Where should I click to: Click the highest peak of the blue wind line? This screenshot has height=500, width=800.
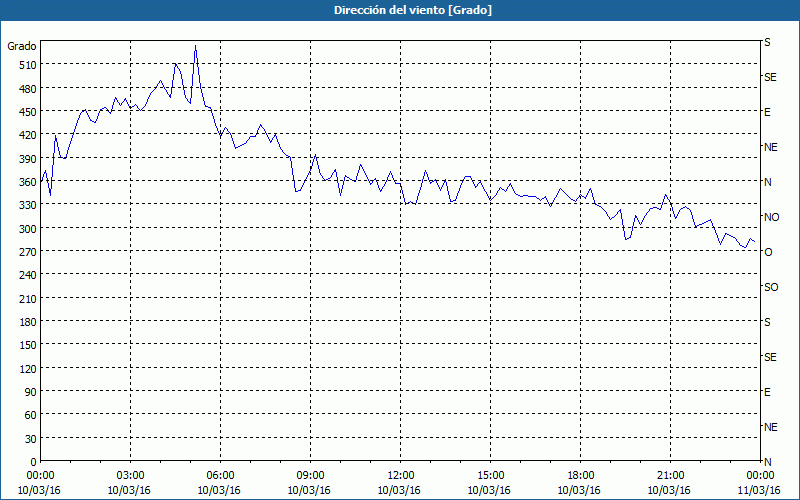point(195,46)
